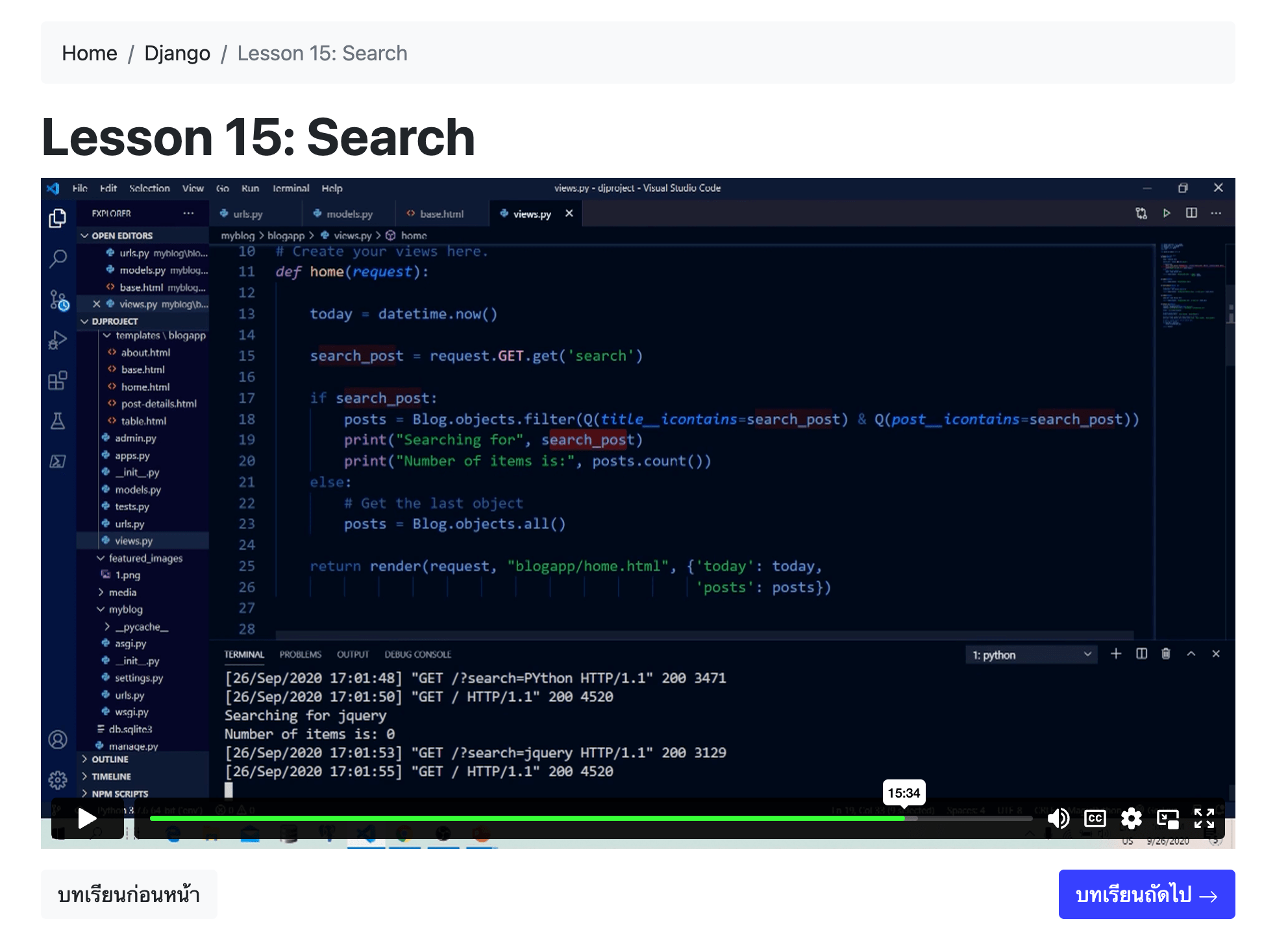Open video player settings gear
The width and height of the screenshot is (1288, 941).
pos(1132,818)
